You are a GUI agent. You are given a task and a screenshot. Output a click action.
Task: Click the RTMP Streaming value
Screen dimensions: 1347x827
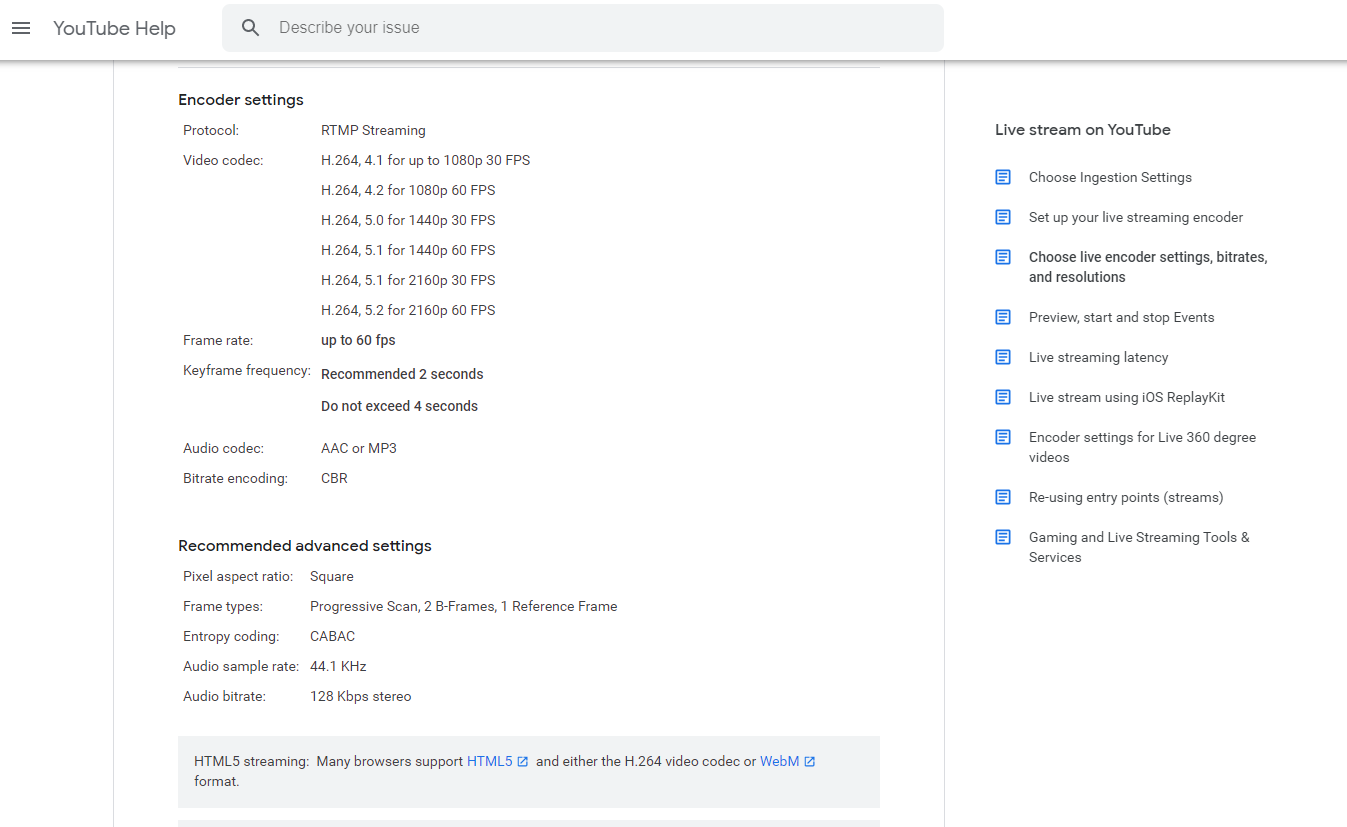[x=373, y=130]
